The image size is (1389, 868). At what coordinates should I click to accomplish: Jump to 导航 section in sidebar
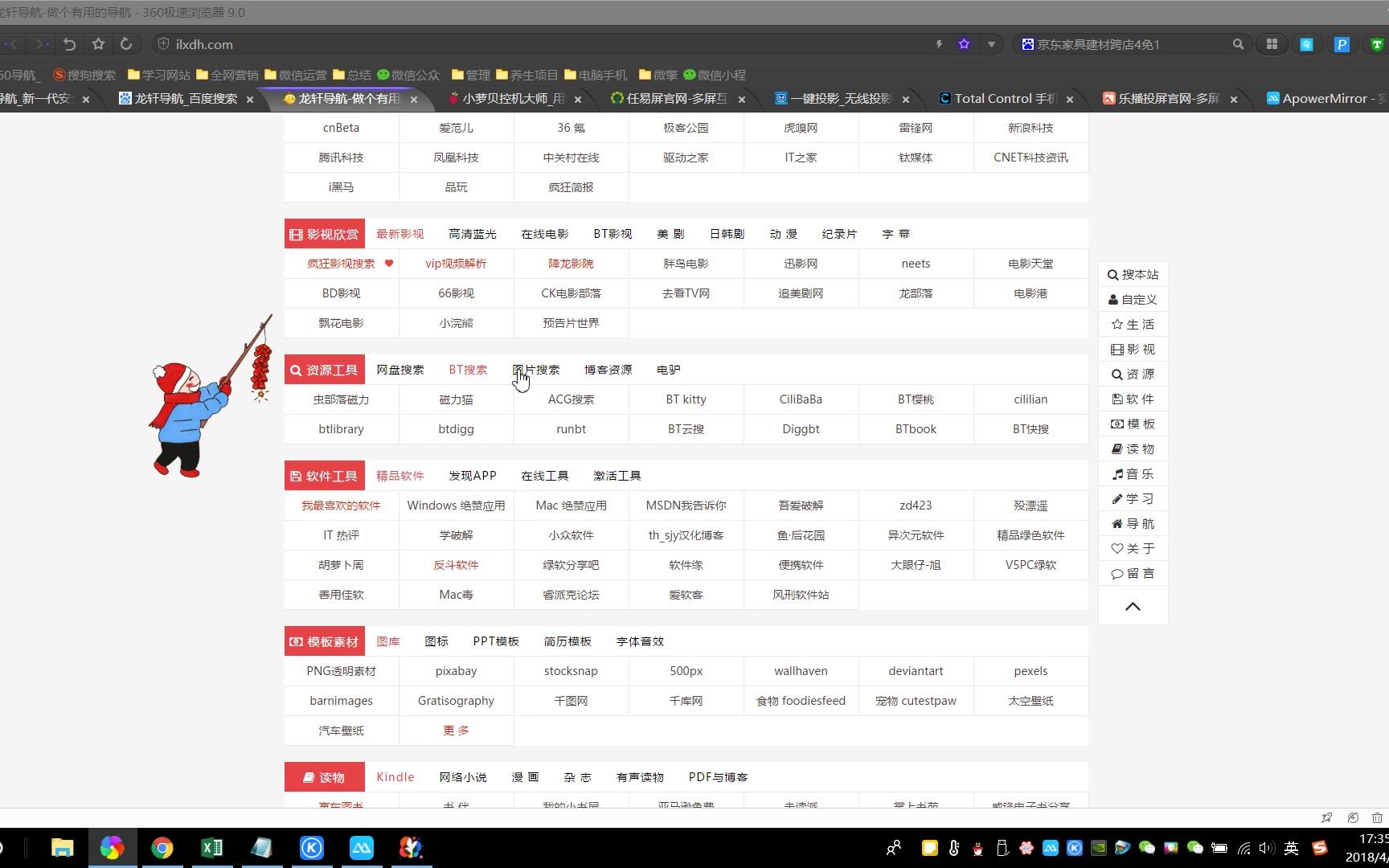pyautogui.click(x=1133, y=524)
